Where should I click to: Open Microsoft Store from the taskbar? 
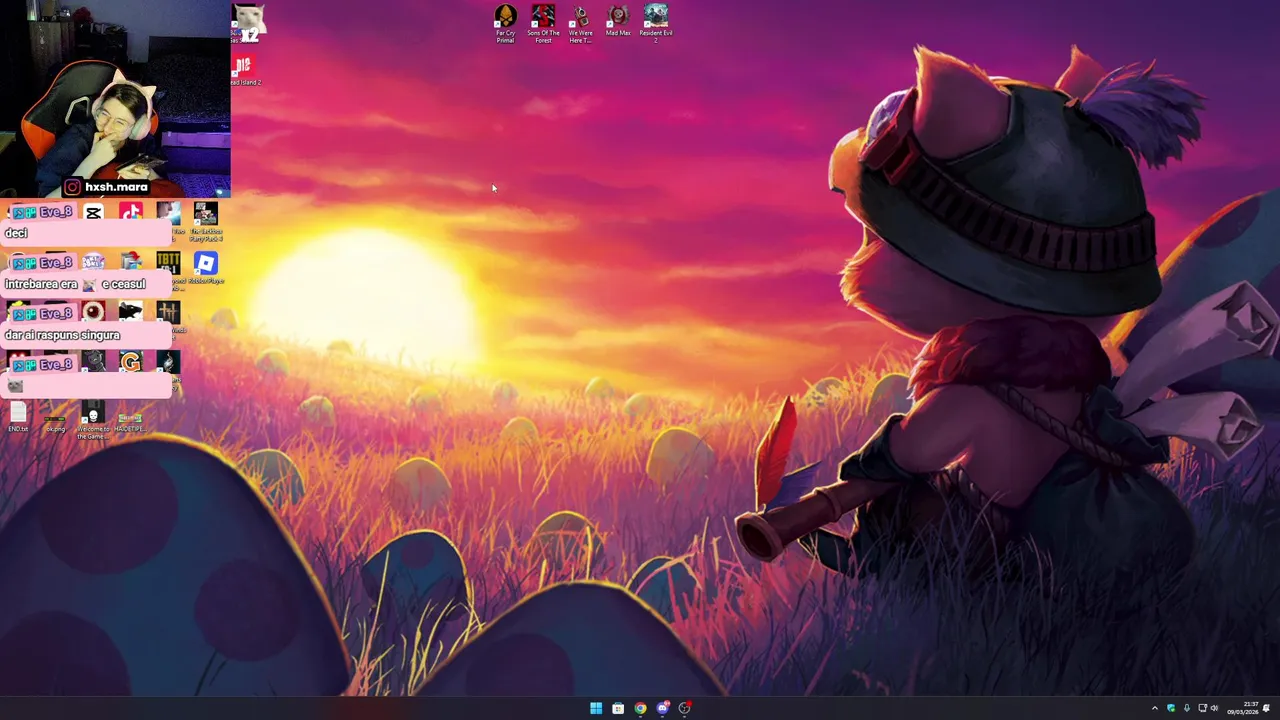click(x=618, y=708)
